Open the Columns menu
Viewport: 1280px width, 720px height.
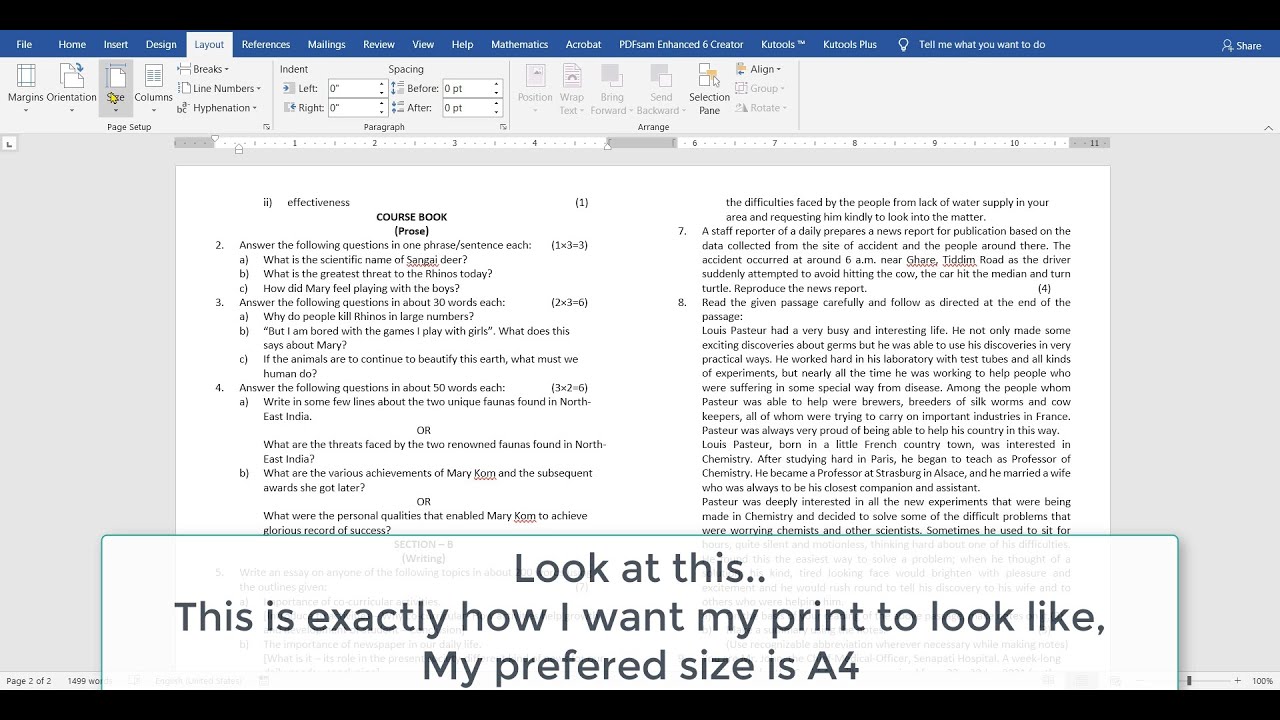(x=153, y=88)
